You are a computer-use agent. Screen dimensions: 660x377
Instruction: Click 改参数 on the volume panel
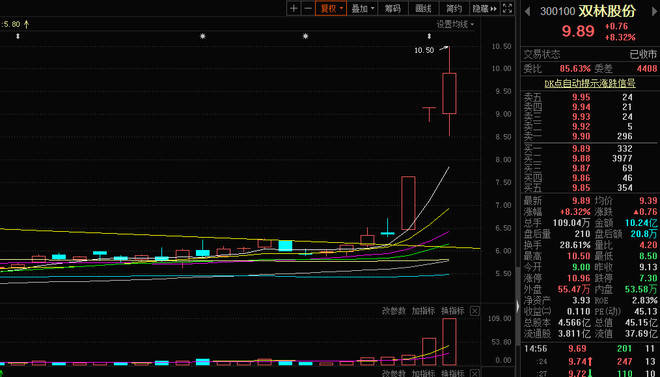394,311
